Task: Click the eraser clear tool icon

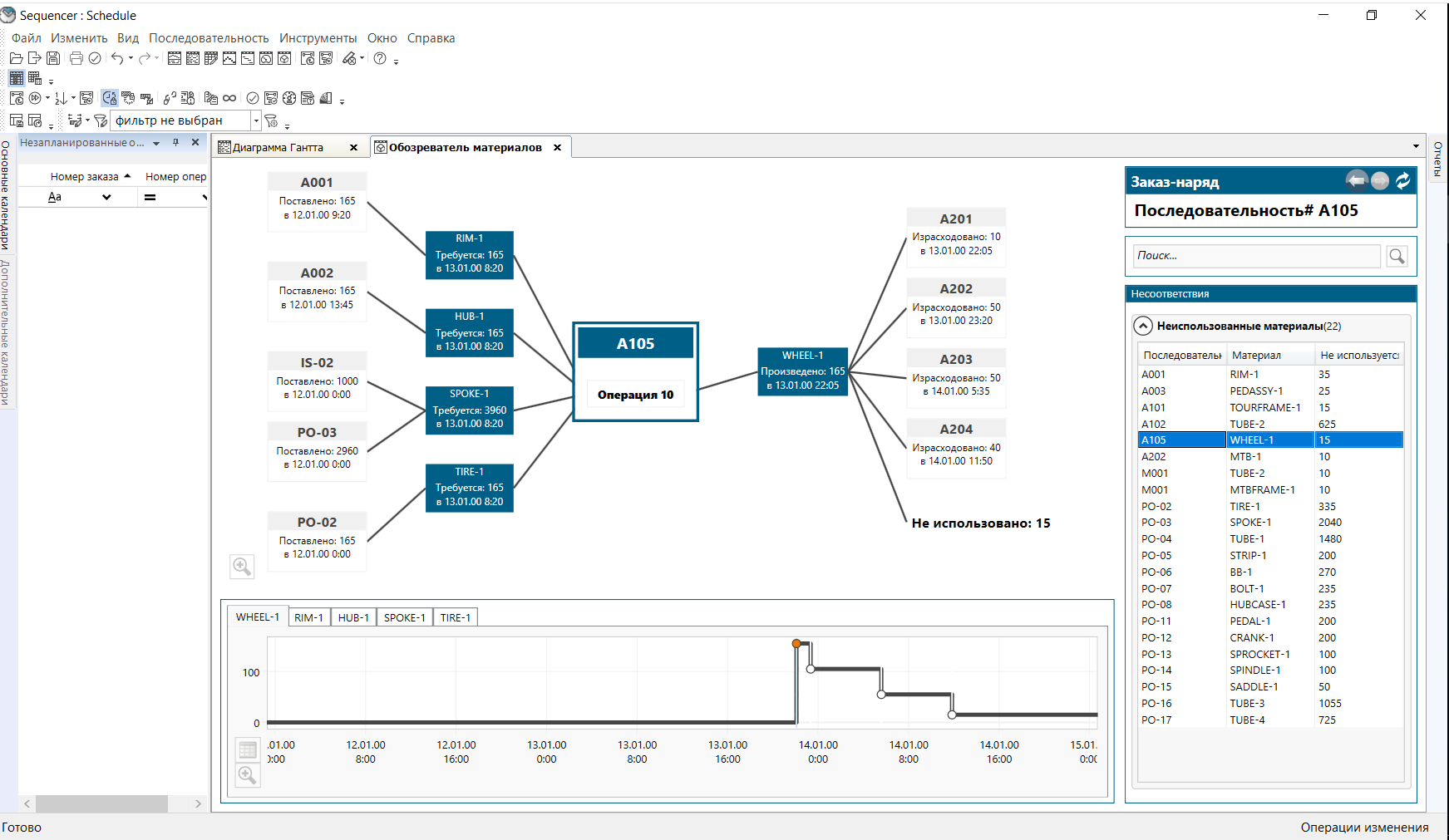Action: point(349,58)
